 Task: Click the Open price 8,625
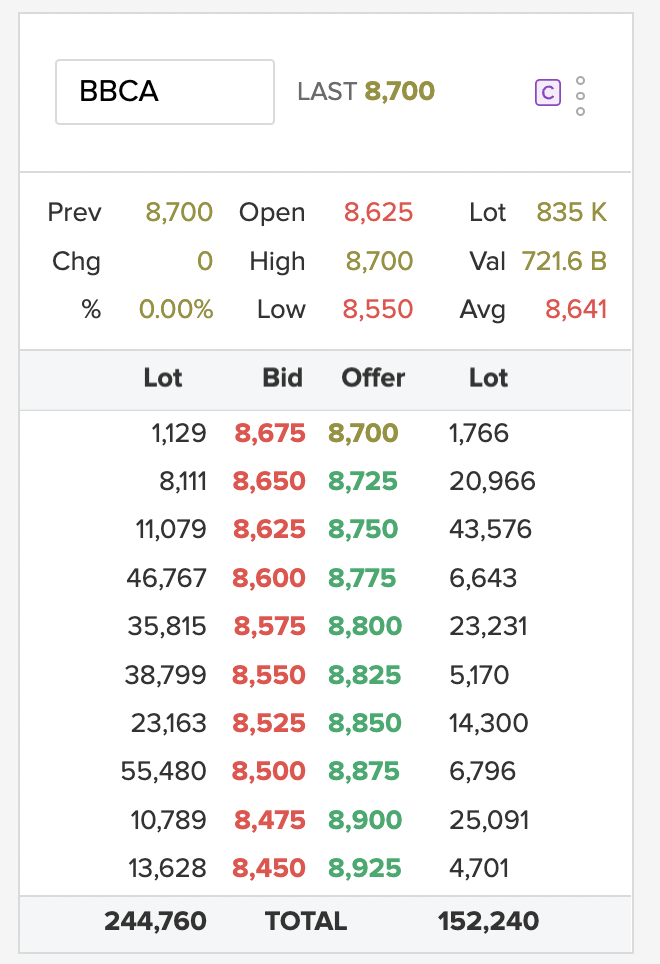tap(378, 213)
